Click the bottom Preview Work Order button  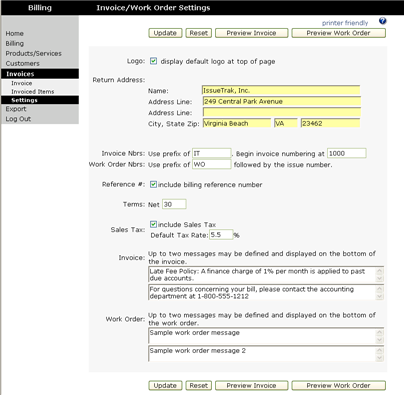click(x=338, y=385)
